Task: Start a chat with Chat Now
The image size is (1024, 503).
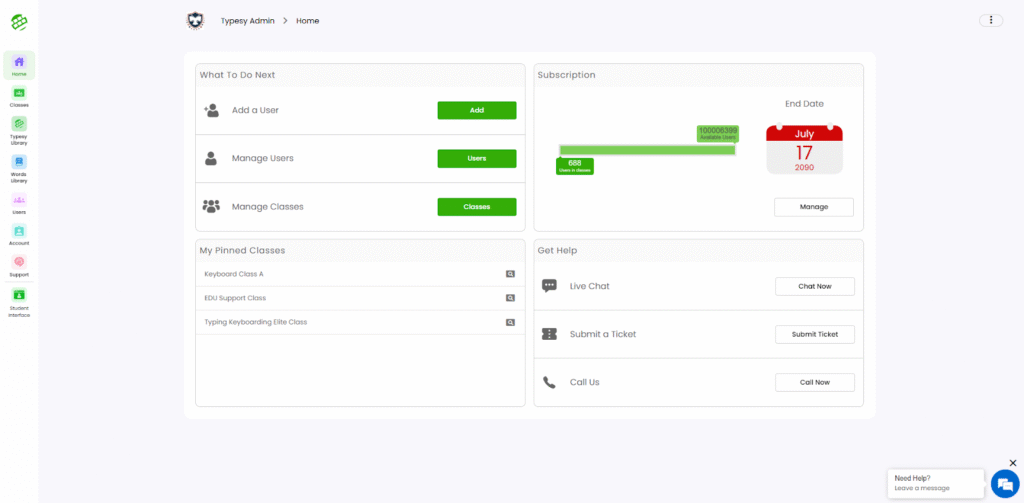Action: coord(814,286)
